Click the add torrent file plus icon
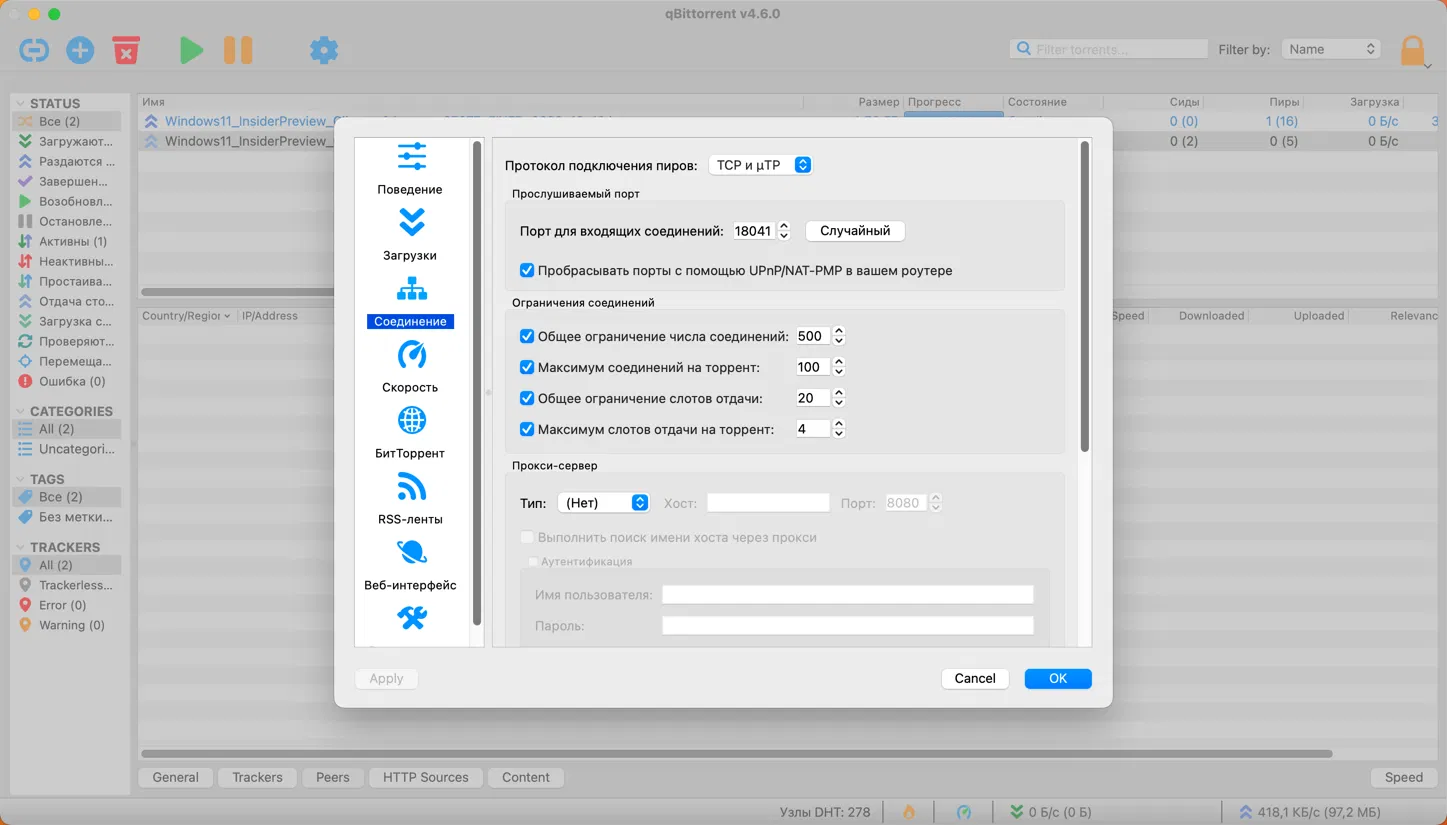 coord(80,50)
